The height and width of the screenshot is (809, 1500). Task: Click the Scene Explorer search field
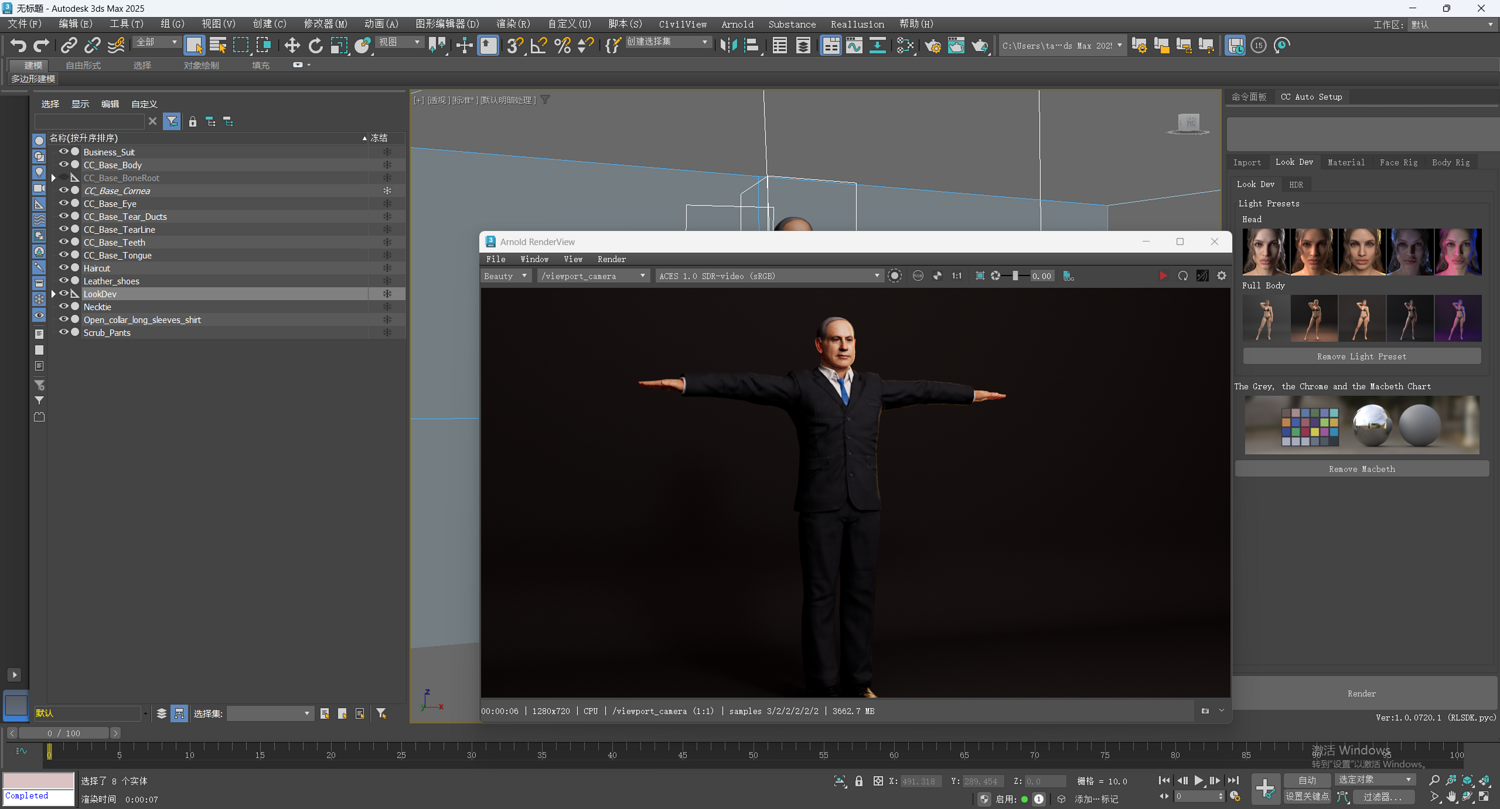(89, 121)
